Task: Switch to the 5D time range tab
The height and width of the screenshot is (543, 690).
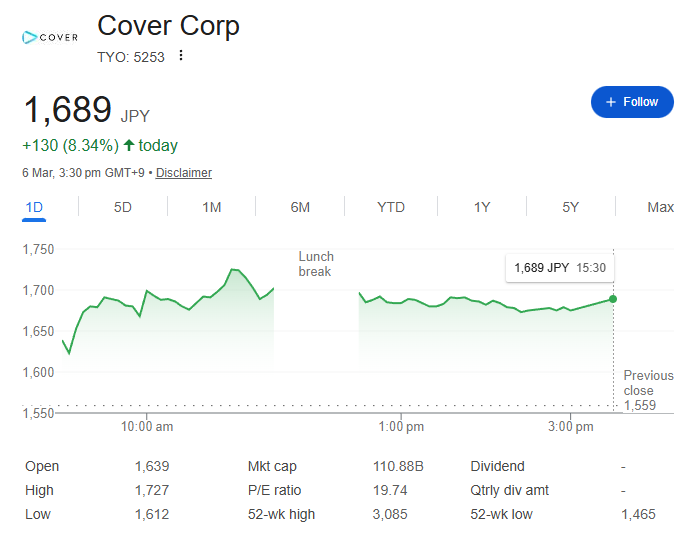Action: 123,207
